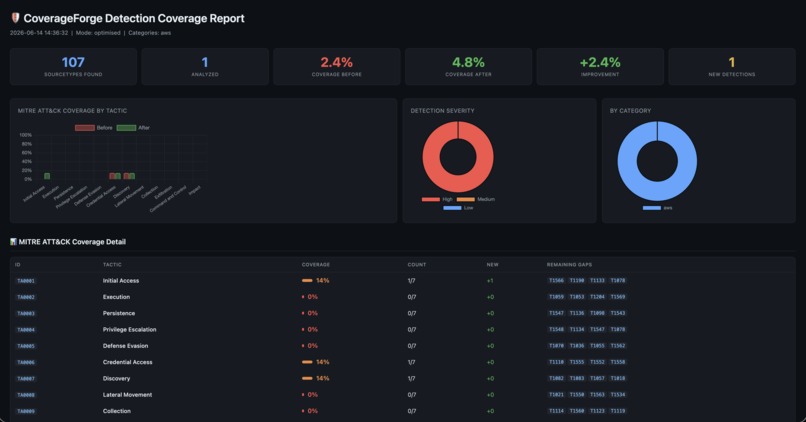
Task: Click the TA0009 tactic ID tag
Action: click(x=26, y=412)
